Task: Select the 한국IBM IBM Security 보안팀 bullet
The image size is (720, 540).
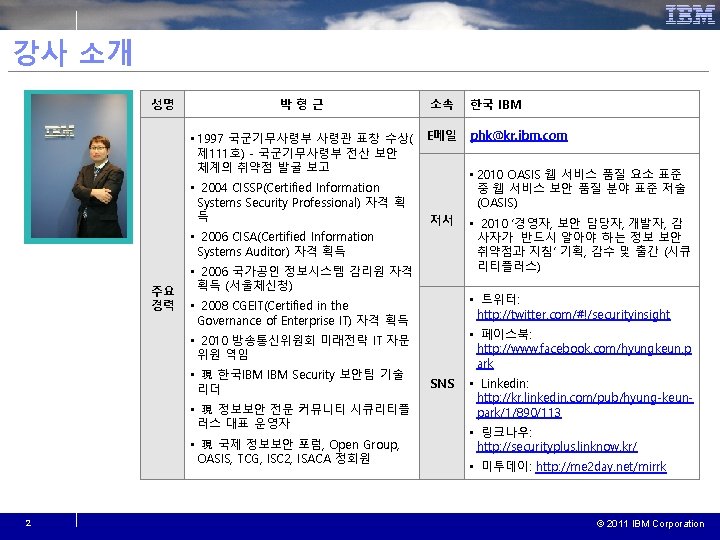Action: 298,382
